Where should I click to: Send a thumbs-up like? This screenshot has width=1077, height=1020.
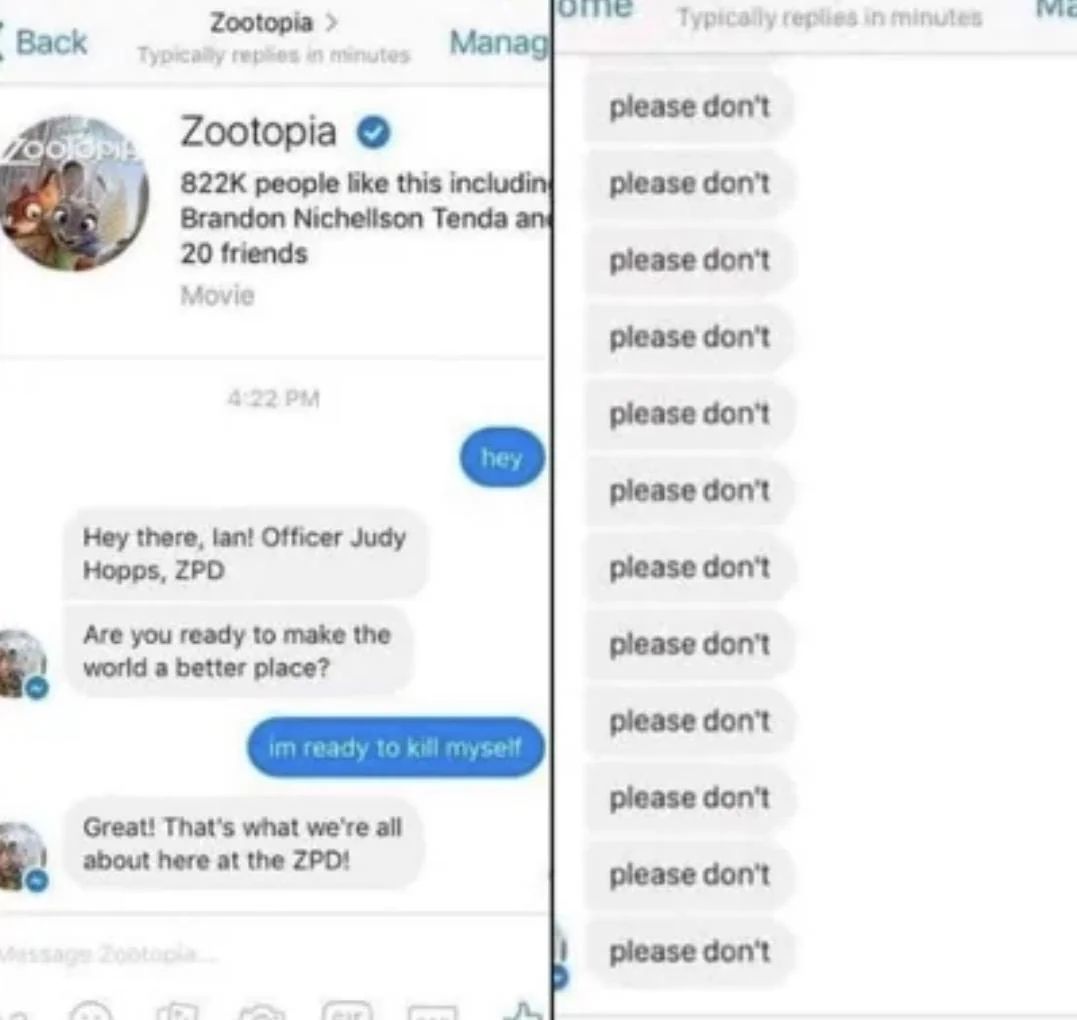pos(523,1010)
